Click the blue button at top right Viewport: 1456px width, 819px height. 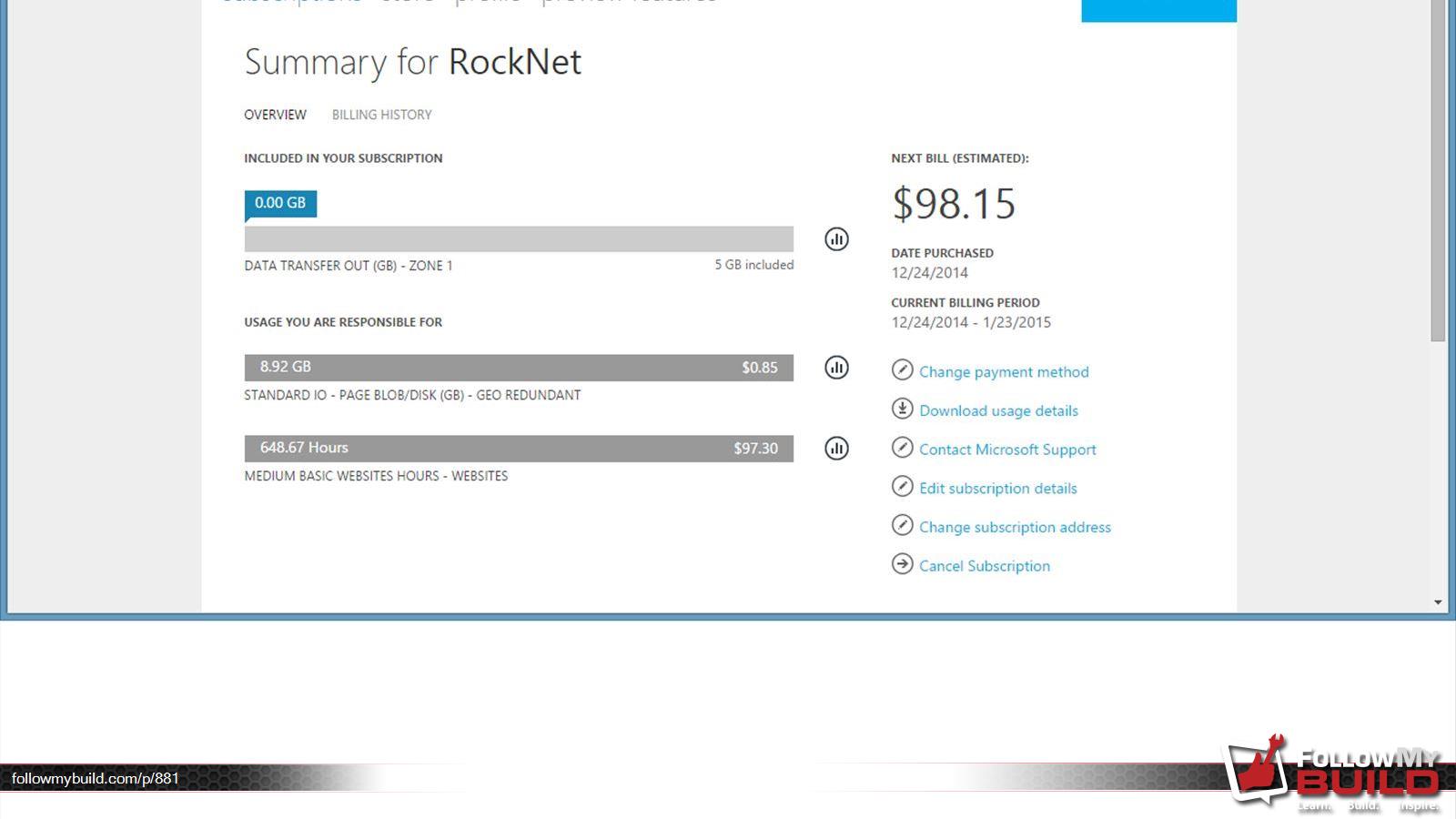[1158, 11]
